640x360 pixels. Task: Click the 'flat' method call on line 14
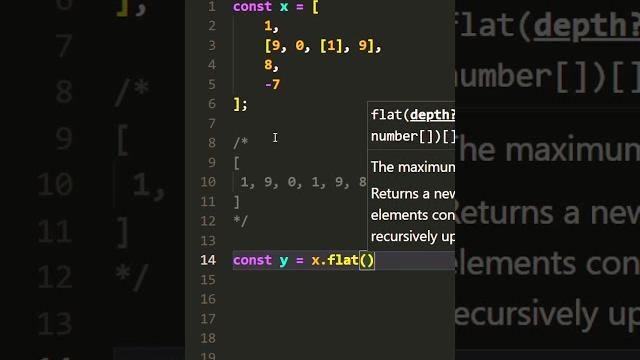(x=343, y=260)
